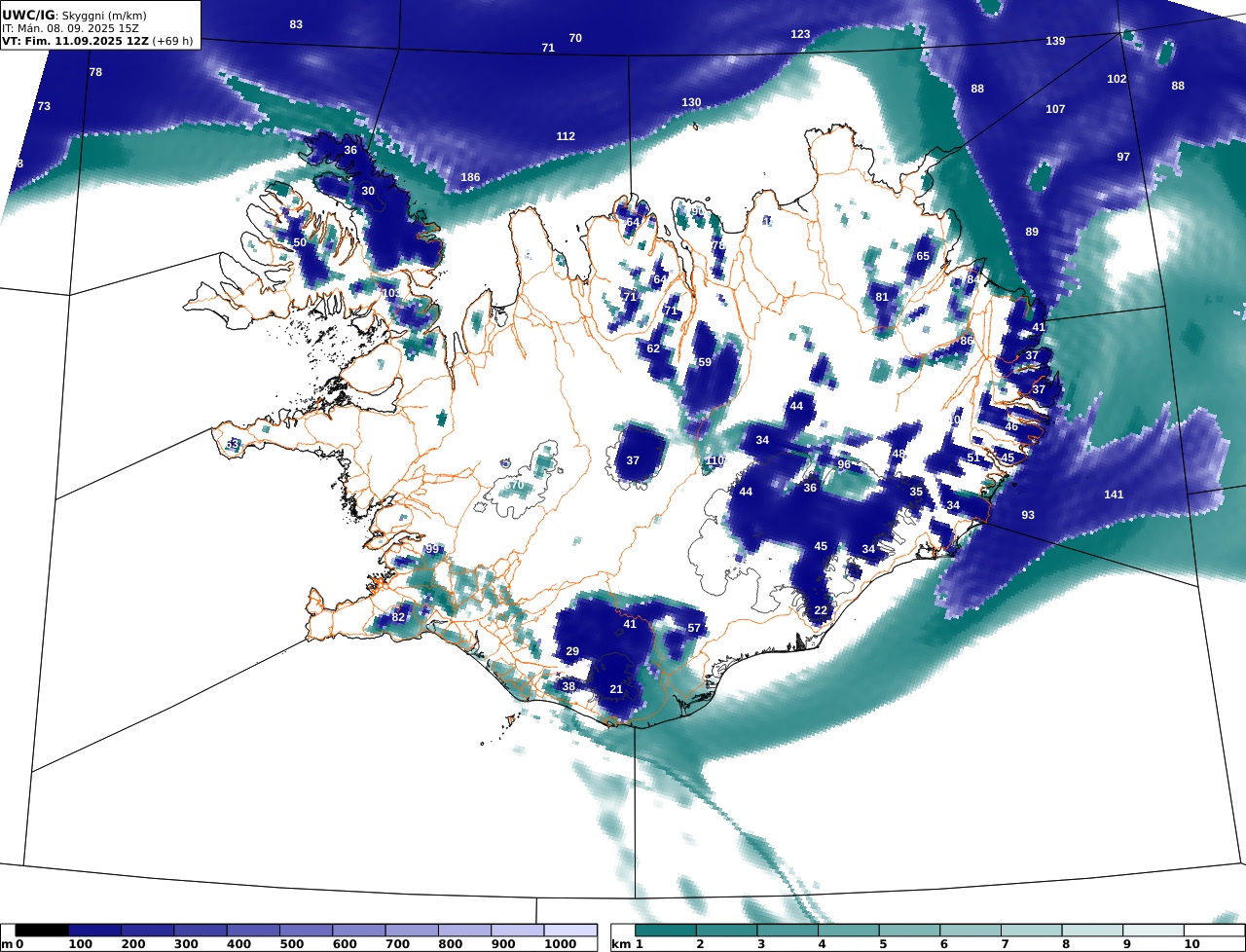
Task: Click visibility value 93 on the map
Action: (1028, 515)
